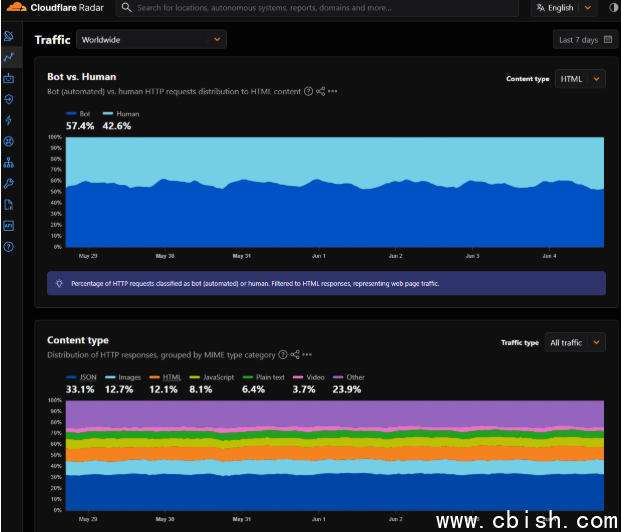Screen dimensions: 621x532
Task: Click the 8.1% JavaScript value
Action: 201,389
